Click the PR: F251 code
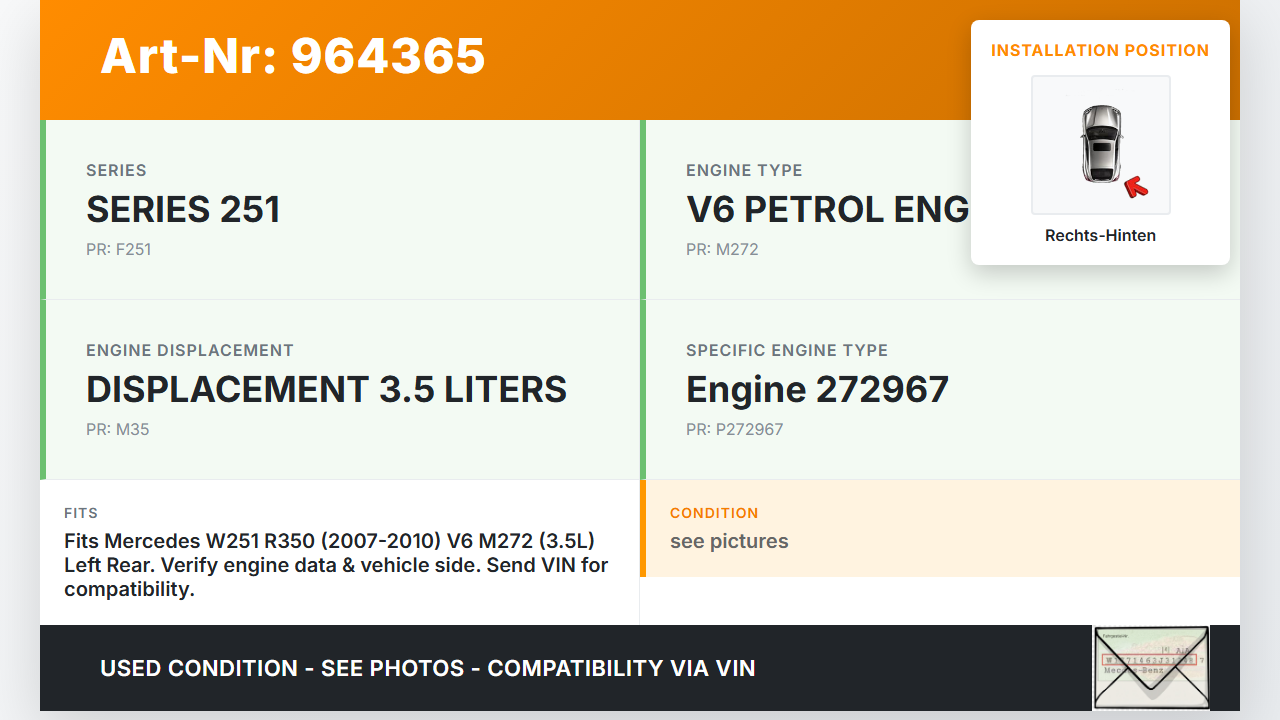This screenshot has width=1280, height=720. pyautogui.click(x=118, y=249)
